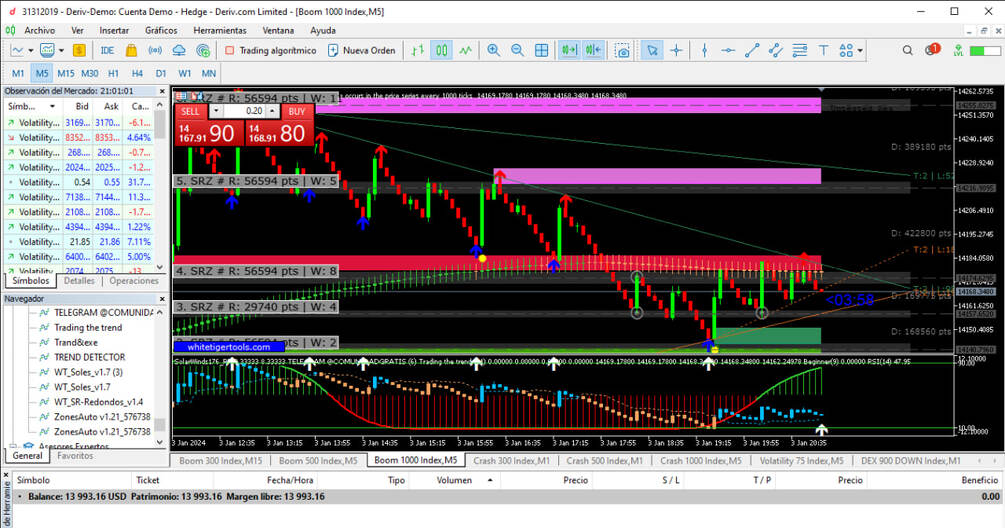The width and height of the screenshot is (1005, 528).
Task: Increase lot volume with up stepper
Action: [x=272, y=111]
